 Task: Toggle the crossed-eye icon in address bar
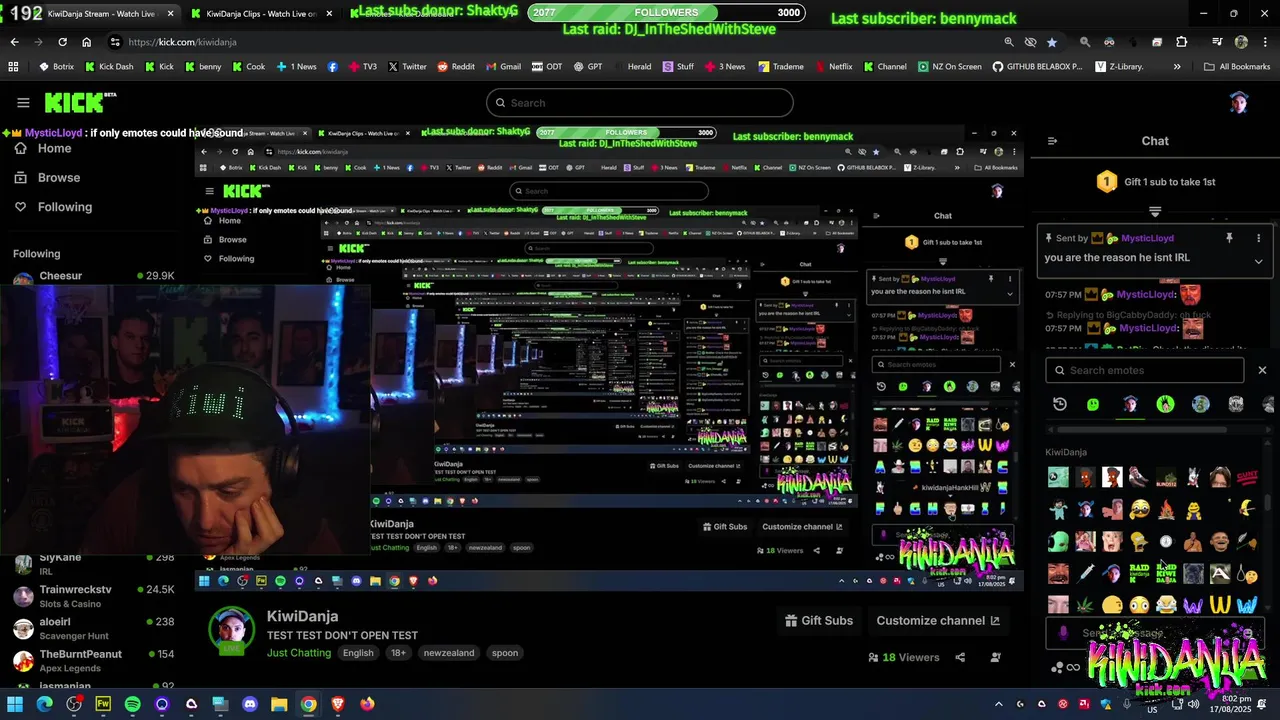(1030, 42)
